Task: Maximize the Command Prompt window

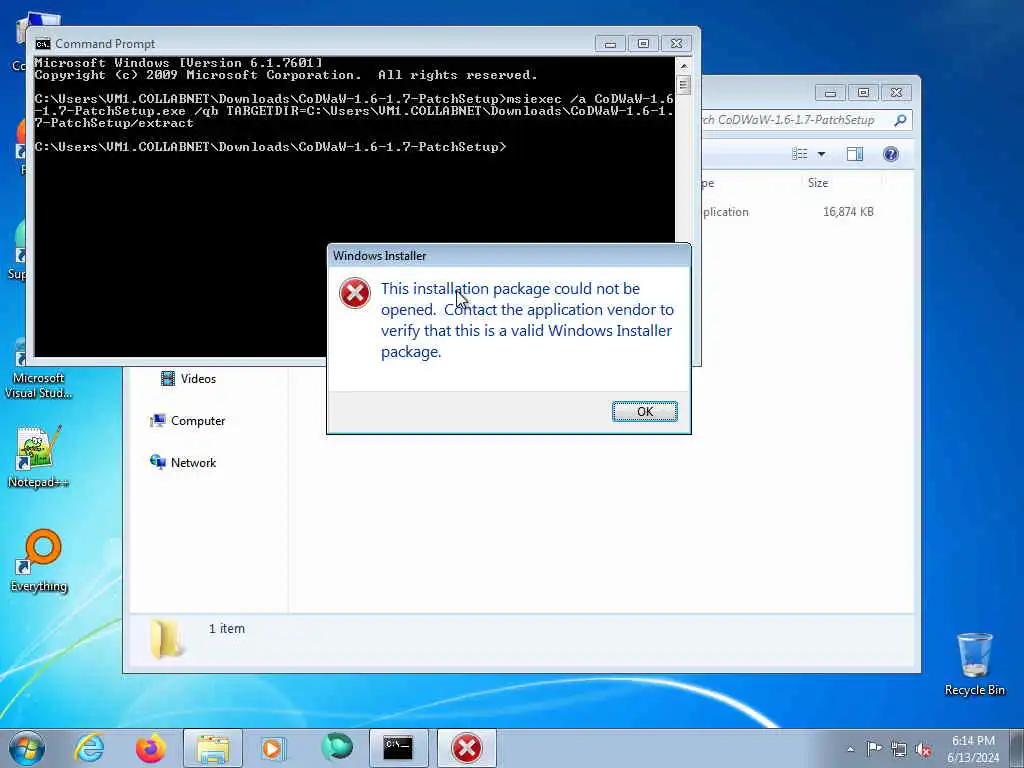Action: pos(643,44)
